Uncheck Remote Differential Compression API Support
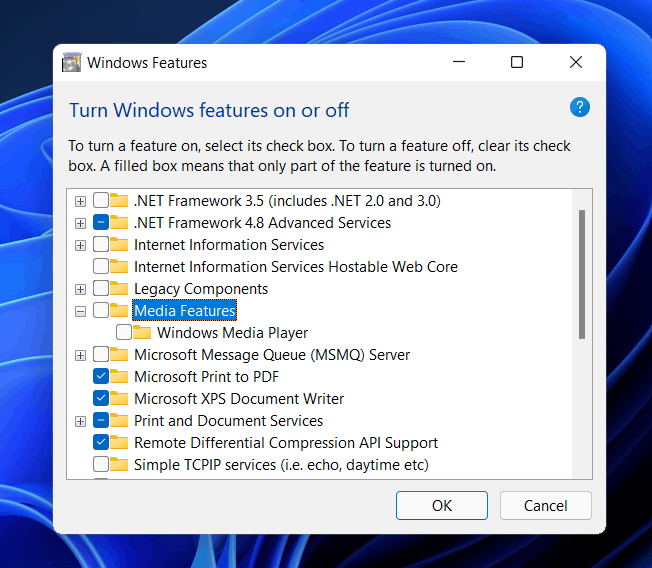 [101, 443]
